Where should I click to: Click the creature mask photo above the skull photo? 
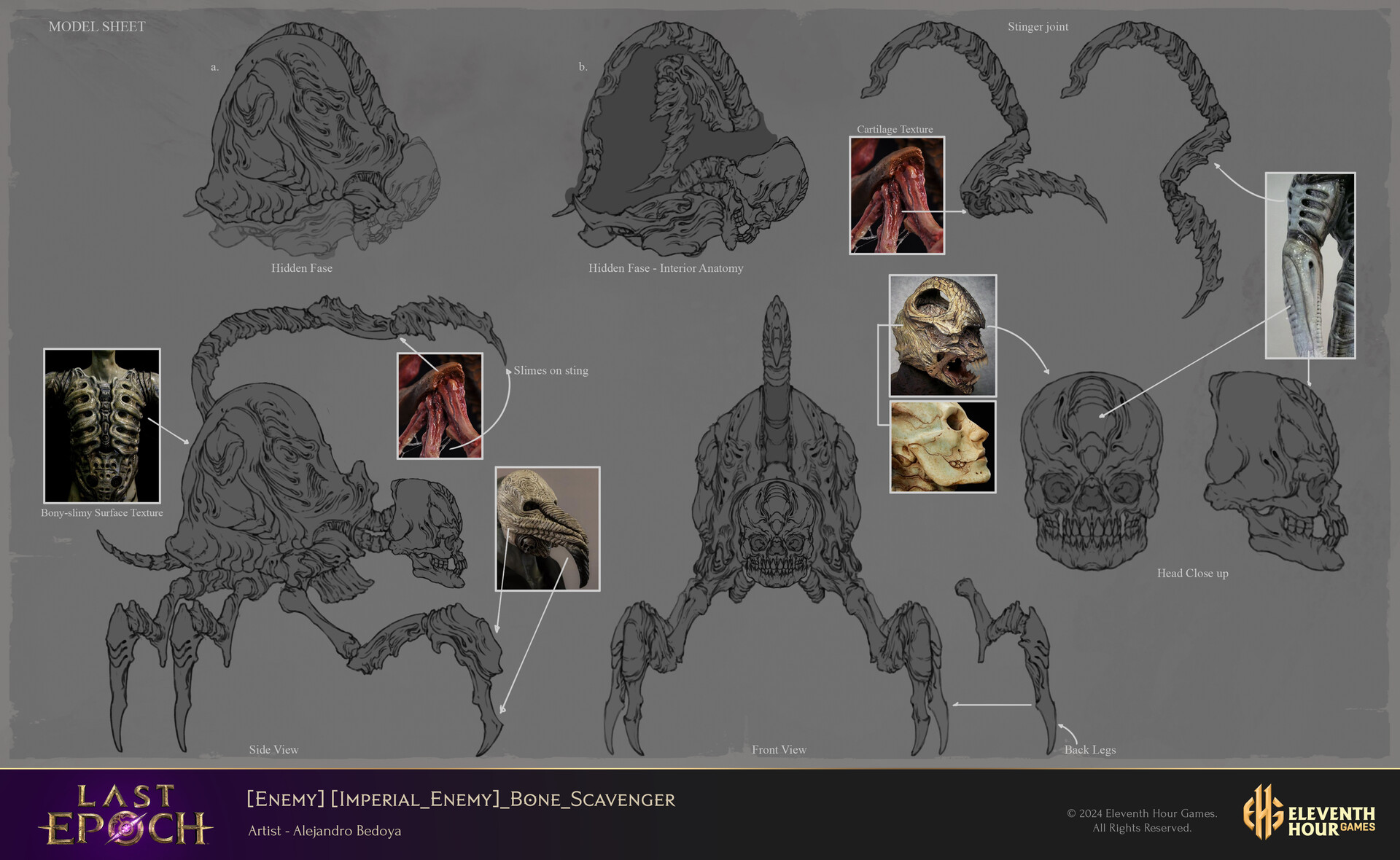point(942,335)
